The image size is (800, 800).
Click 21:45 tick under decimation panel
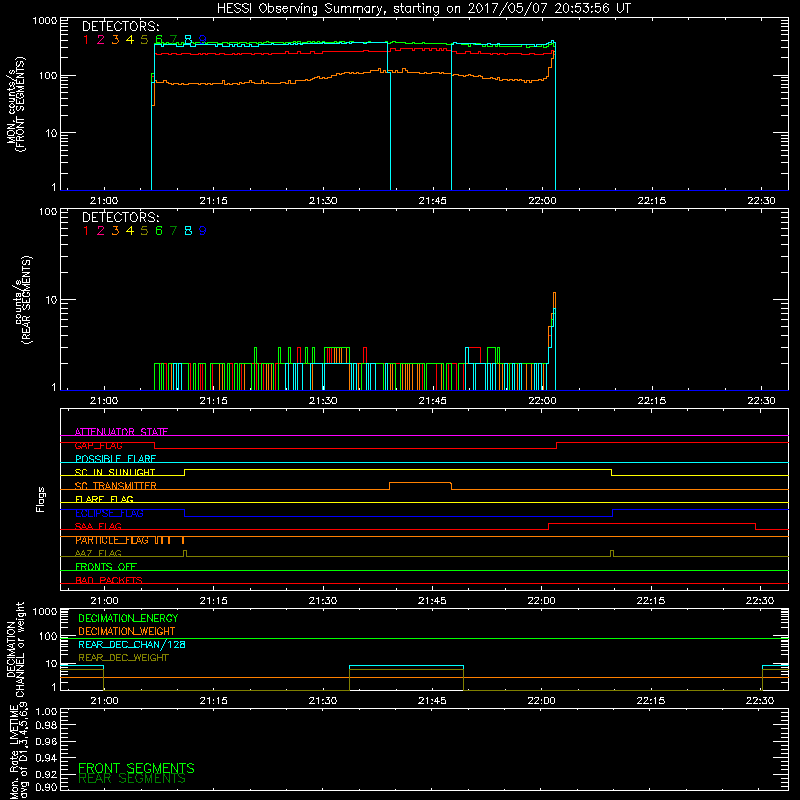click(432, 701)
